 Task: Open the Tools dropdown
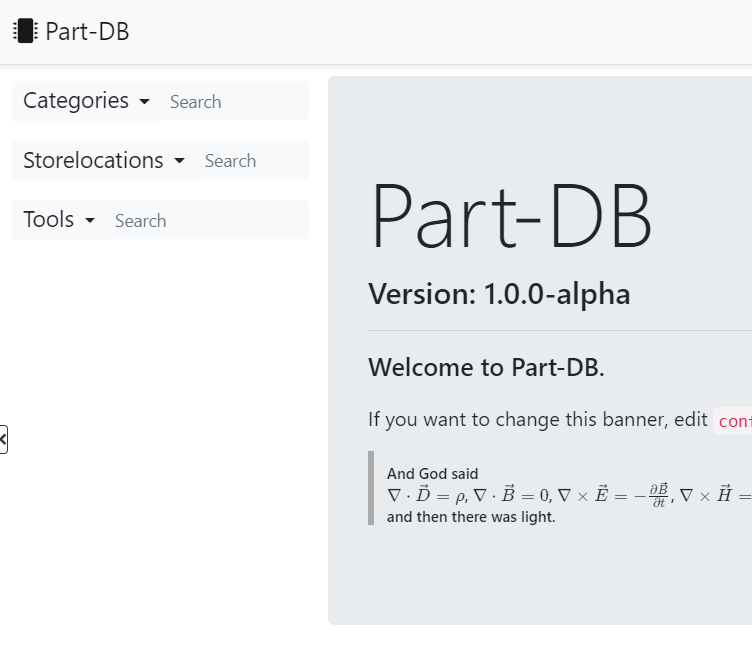tap(59, 220)
